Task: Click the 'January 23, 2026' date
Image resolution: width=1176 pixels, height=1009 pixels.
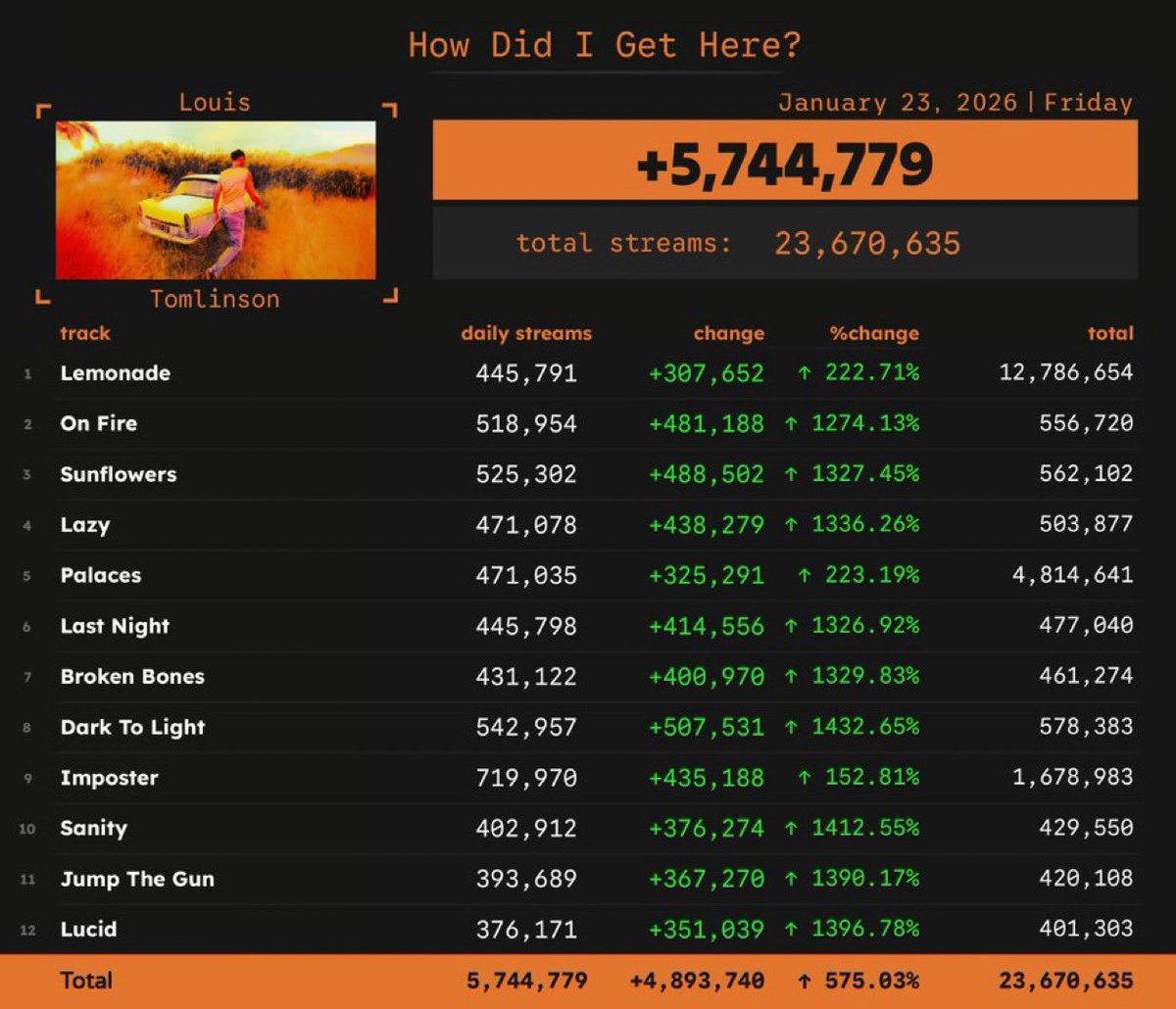Action: [898, 103]
